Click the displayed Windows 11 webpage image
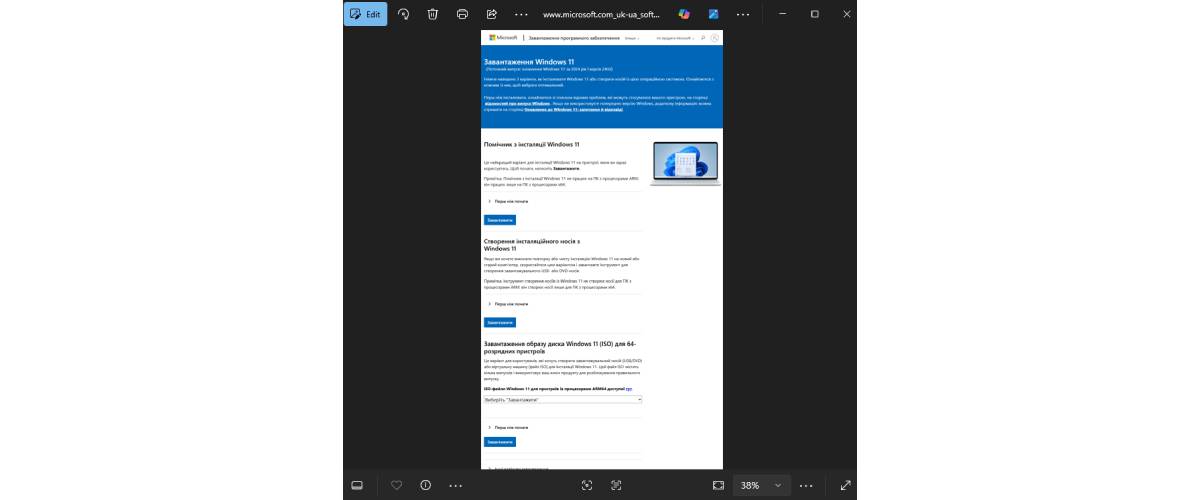This screenshot has height=500, width=1200. pos(601,249)
